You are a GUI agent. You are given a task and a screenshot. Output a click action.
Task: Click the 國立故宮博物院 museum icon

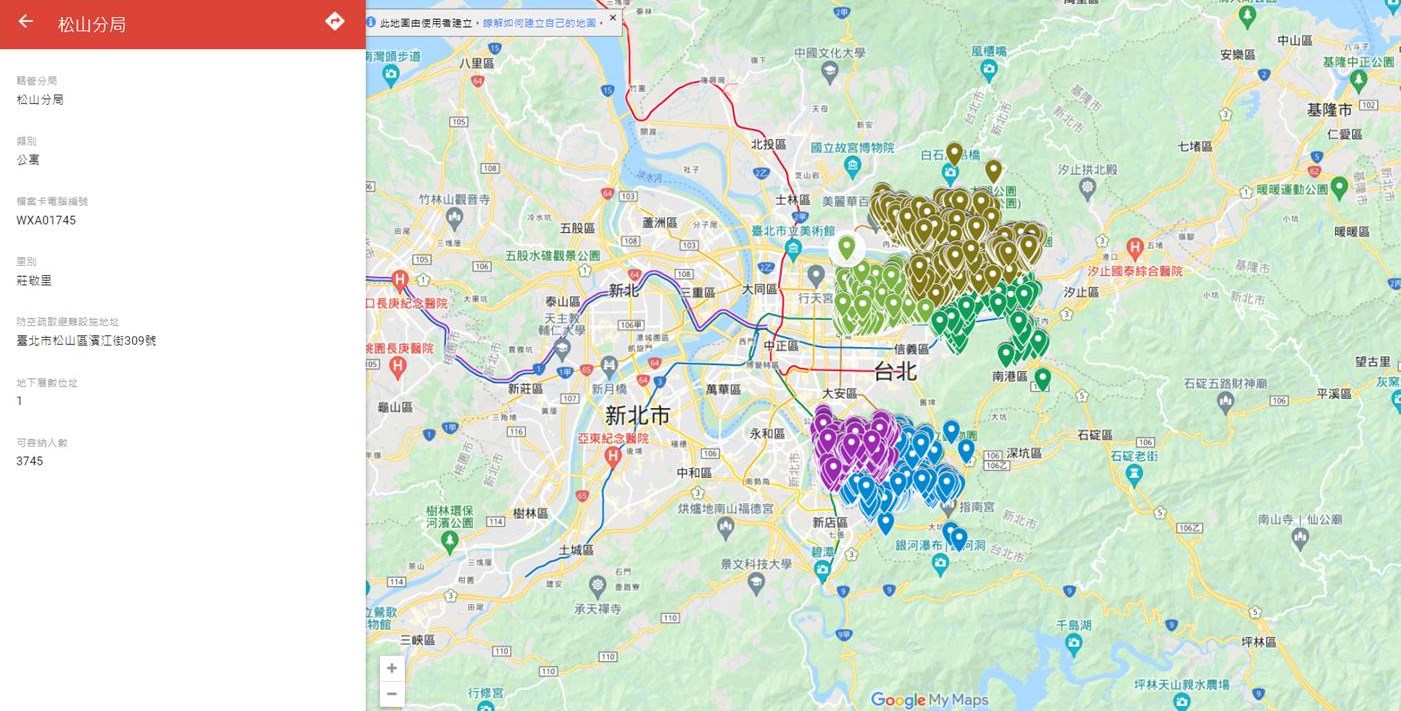tap(852, 164)
